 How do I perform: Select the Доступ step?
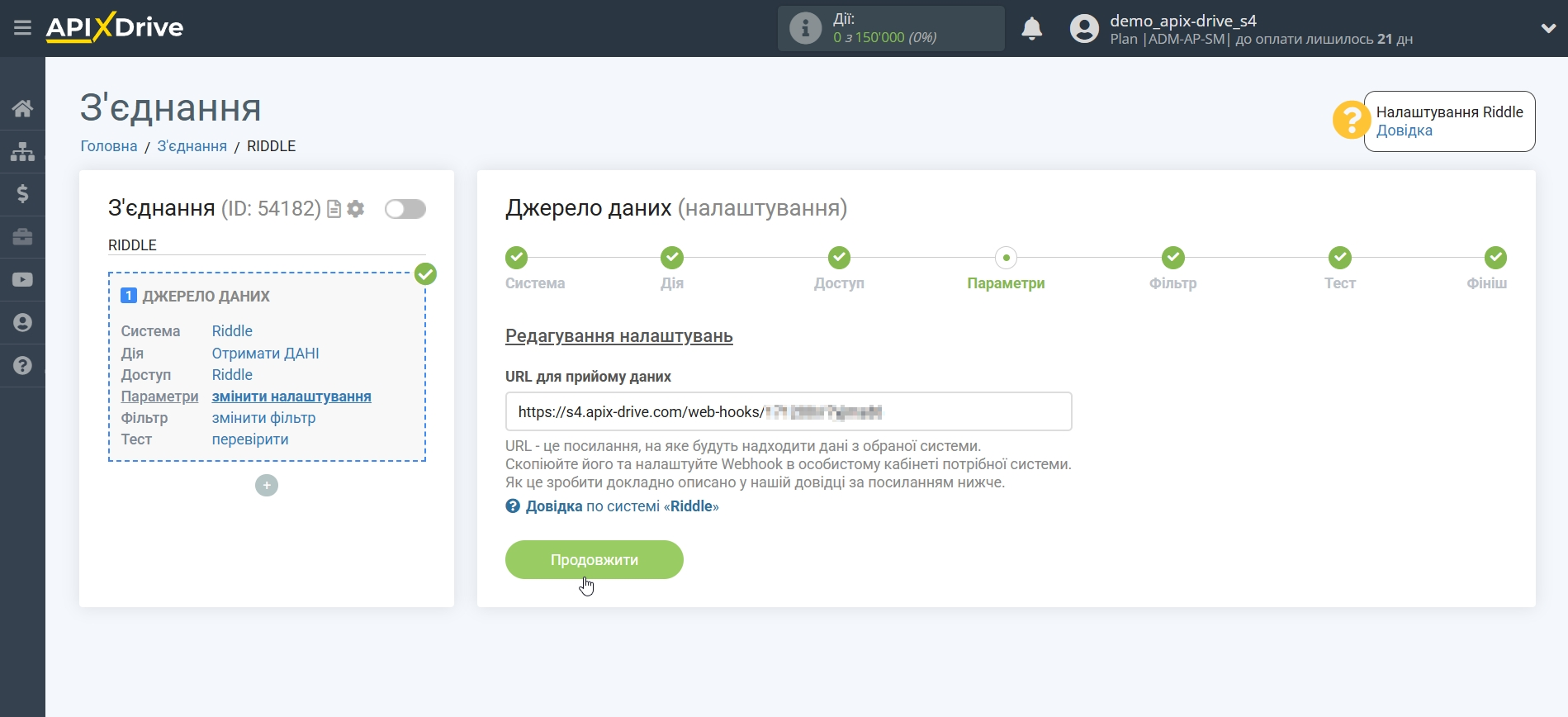[x=839, y=258]
